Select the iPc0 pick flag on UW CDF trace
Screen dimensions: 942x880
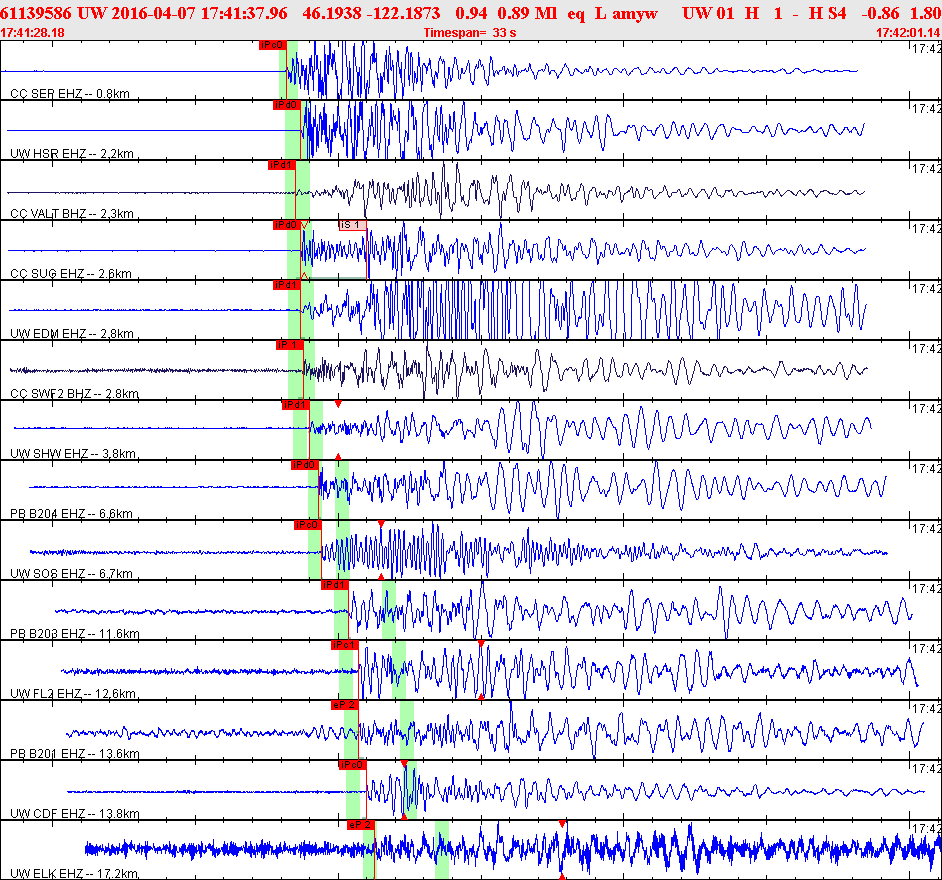pos(353,766)
